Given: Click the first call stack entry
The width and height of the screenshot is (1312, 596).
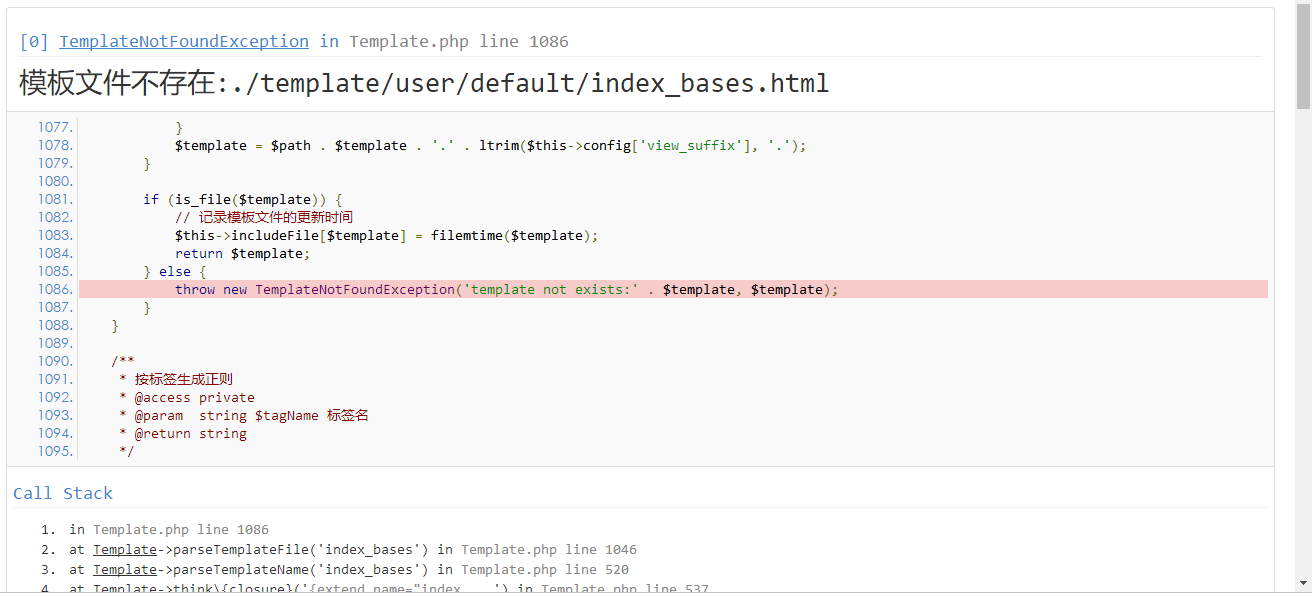Looking at the screenshot, I should pyautogui.click(x=169, y=529).
